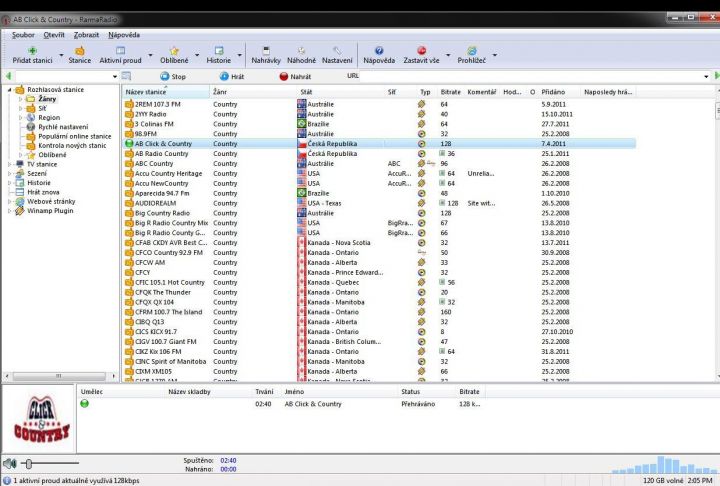Open dropdown arrow next to Oblíbené
The image size is (720, 486).
tap(197, 55)
